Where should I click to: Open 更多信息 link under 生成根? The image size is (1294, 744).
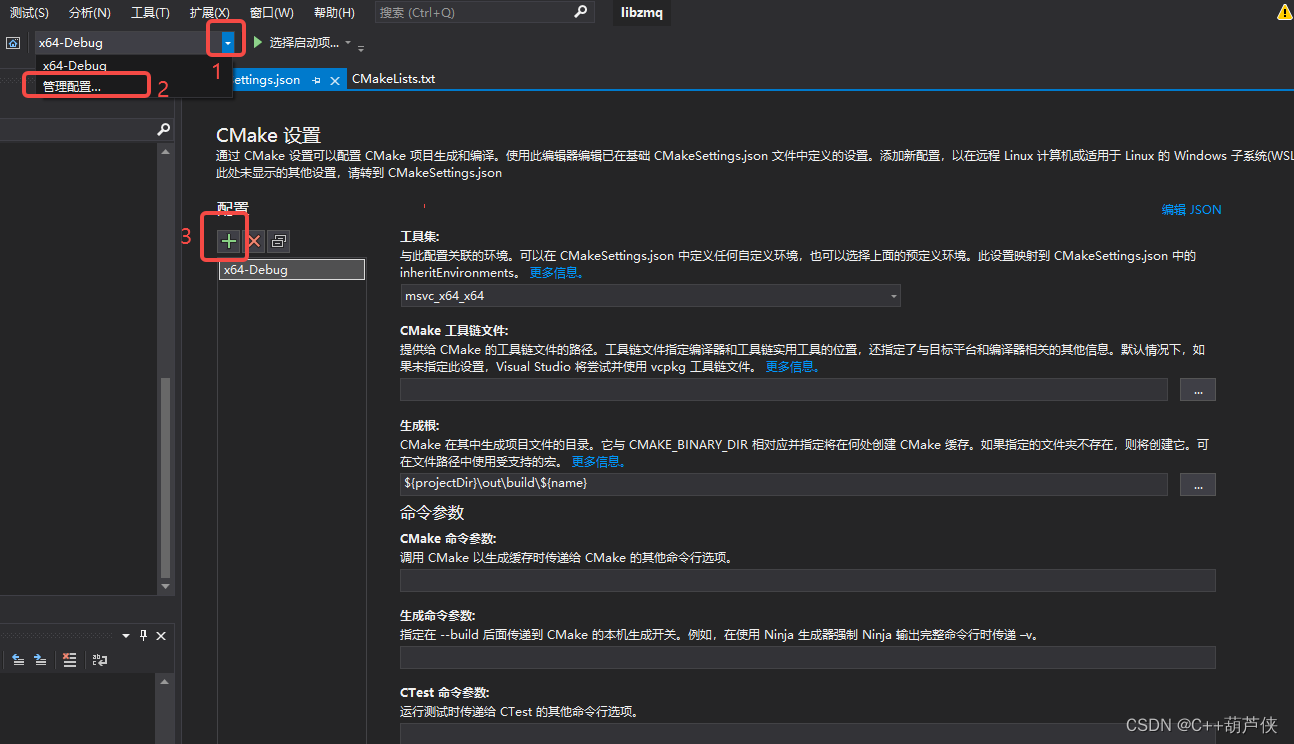point(599,462)
